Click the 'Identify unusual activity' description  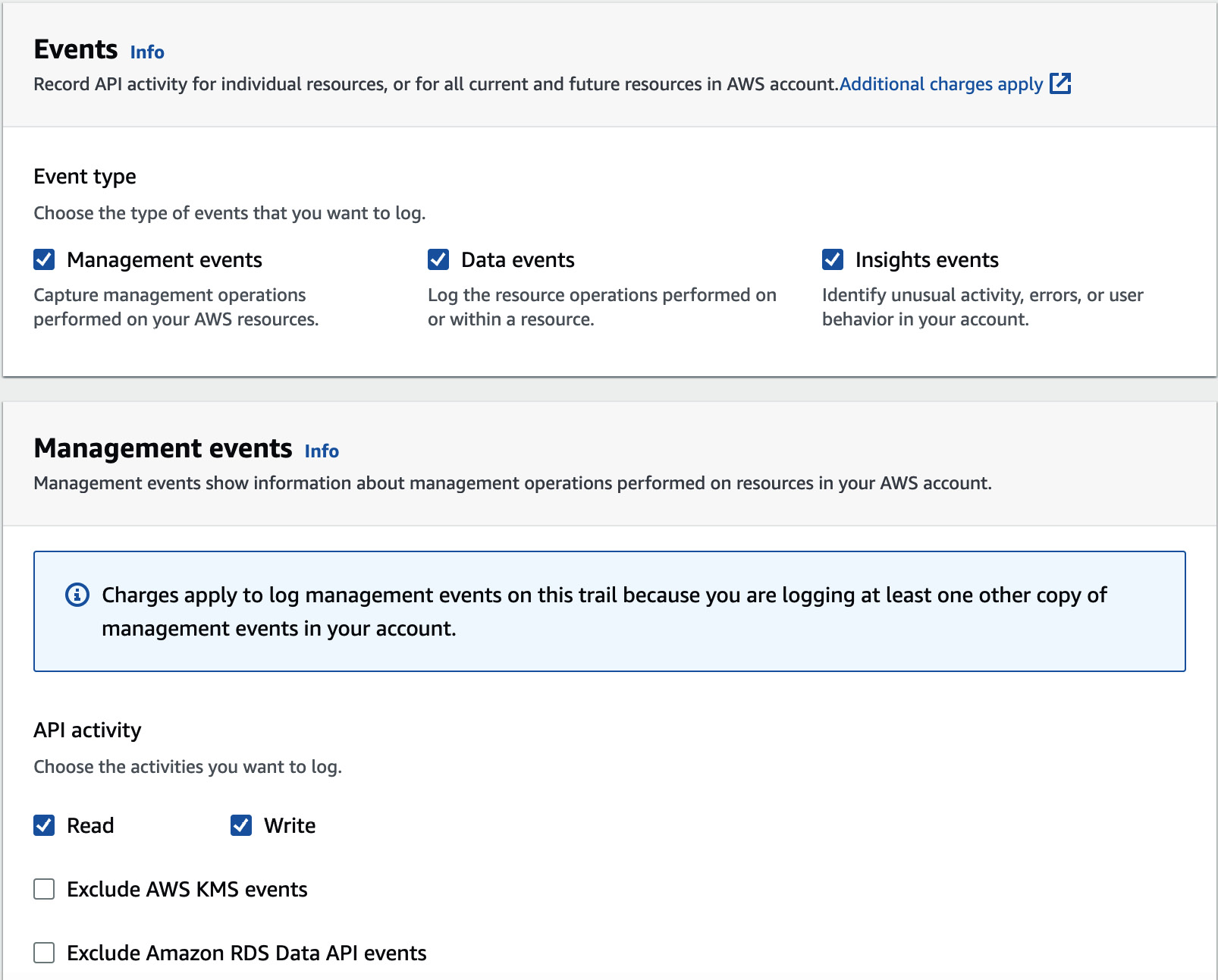click(983, 307)
